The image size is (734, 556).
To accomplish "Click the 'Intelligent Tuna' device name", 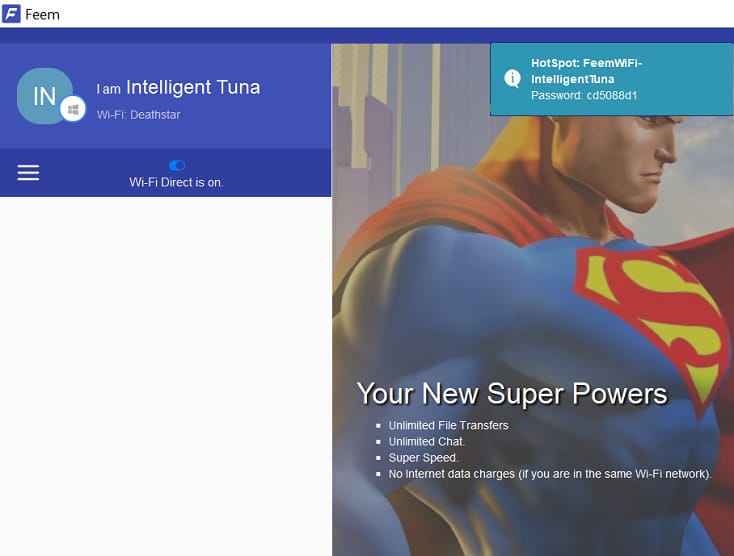I will click(x=193, y=87).
